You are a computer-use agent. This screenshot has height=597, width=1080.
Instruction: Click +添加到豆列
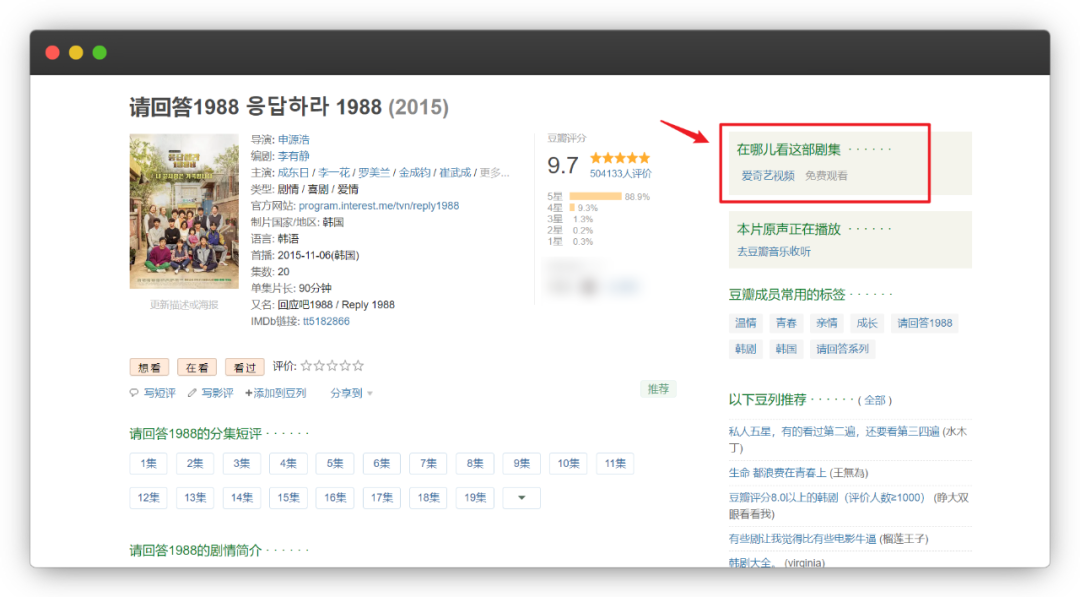(276, 392)
